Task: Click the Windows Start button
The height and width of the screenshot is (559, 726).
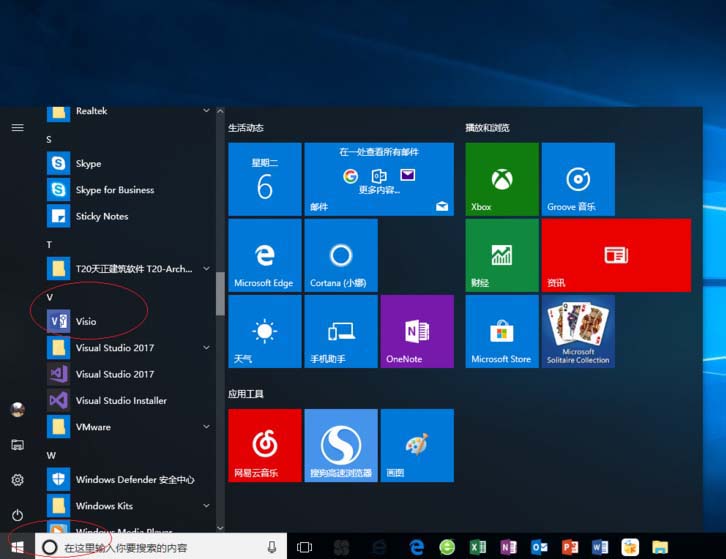Action: (x=18, y=547)
